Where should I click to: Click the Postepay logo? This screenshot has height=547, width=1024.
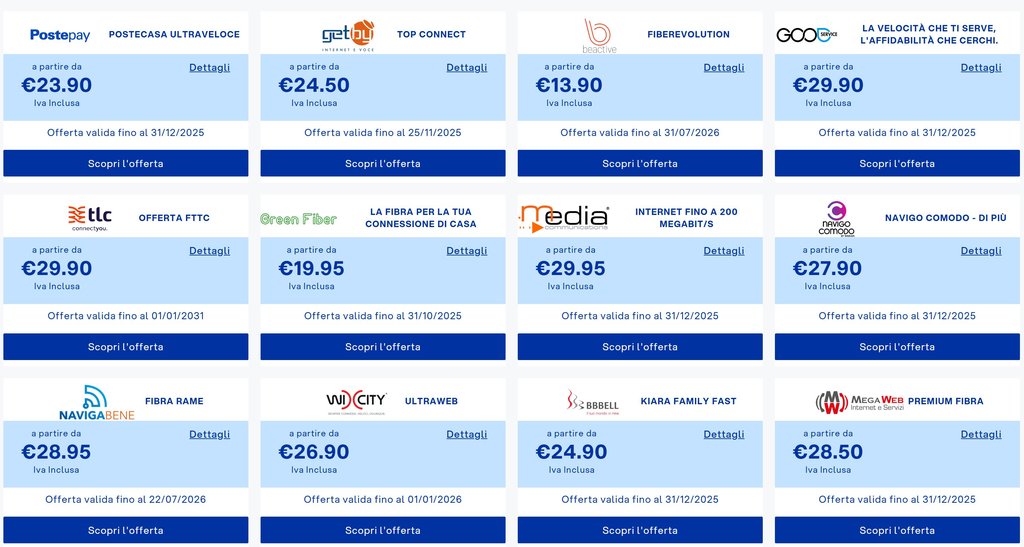click(60, 35)
